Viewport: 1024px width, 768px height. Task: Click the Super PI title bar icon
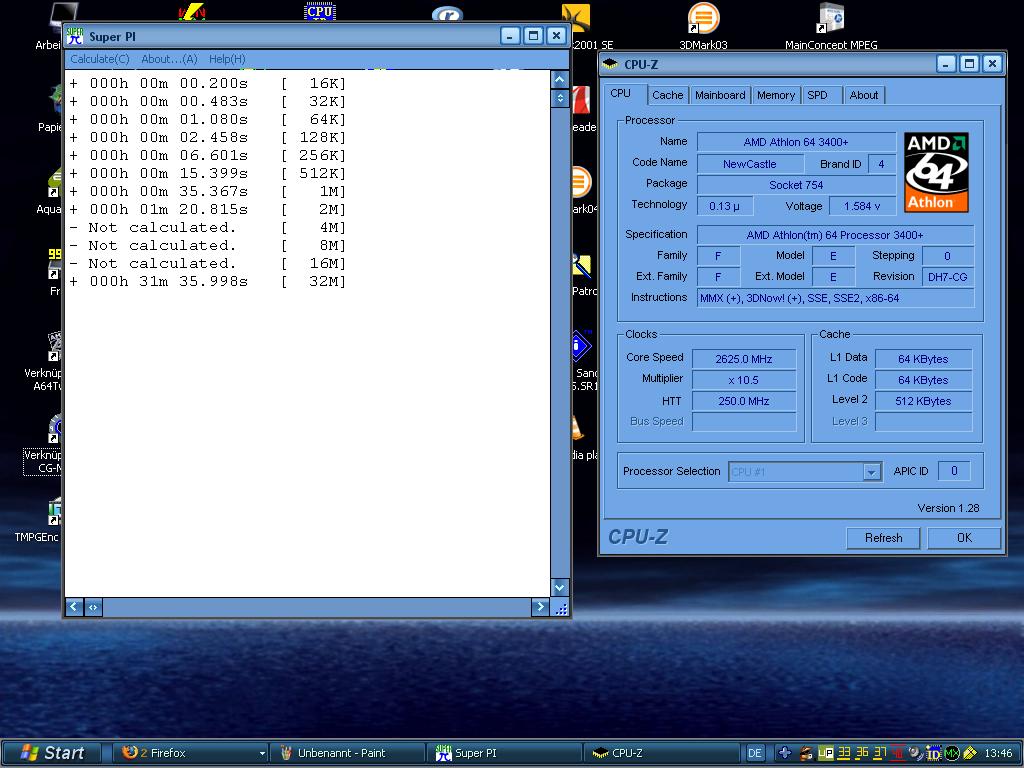coord(75,36)
